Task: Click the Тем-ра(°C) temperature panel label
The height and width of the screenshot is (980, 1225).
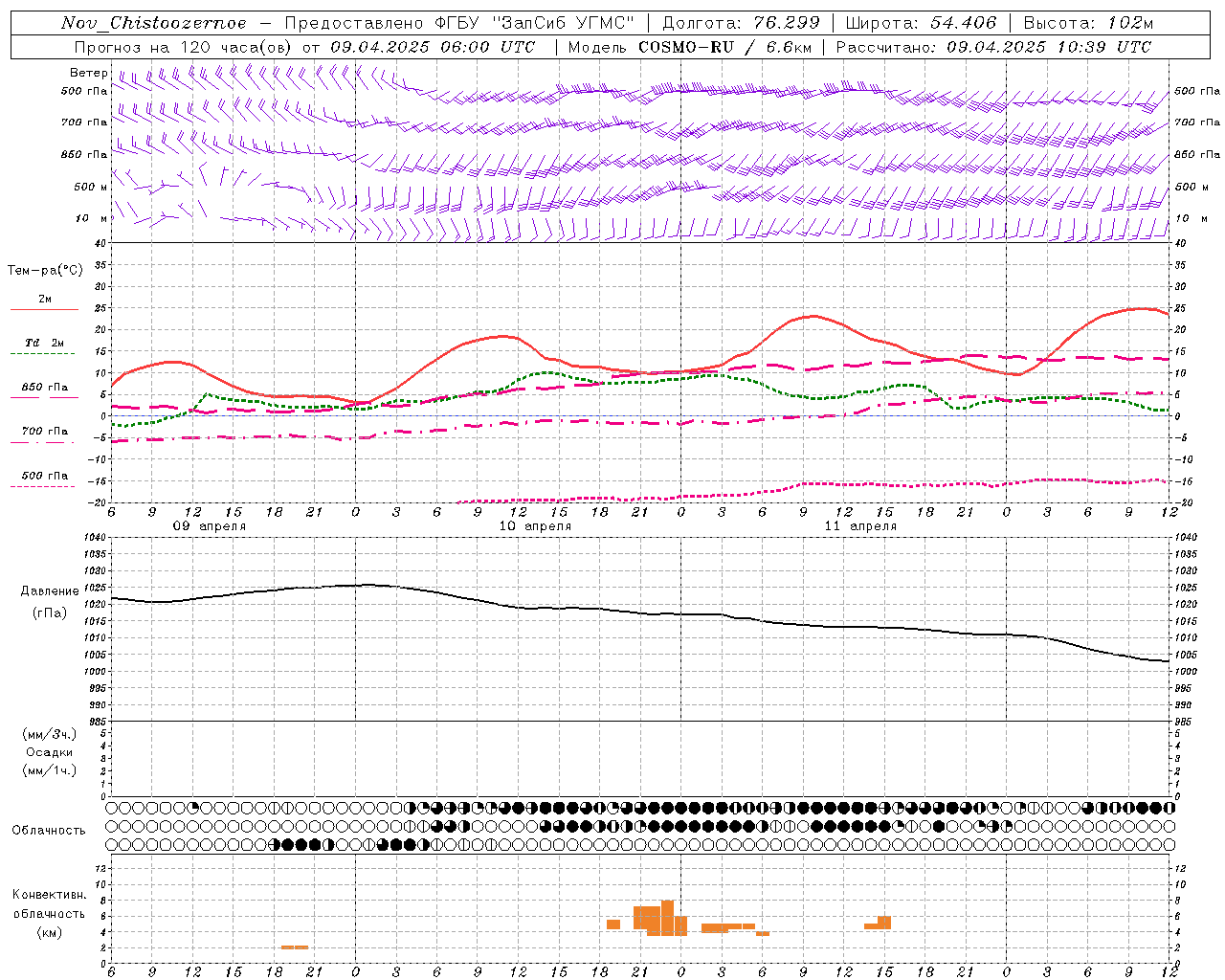Action: pyautogui.click(x=45, y=270)
